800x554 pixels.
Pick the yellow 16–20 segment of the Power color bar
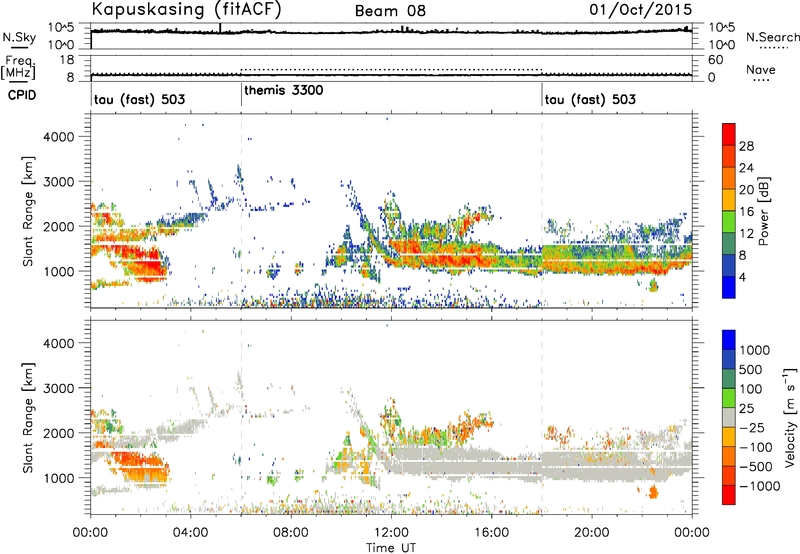coord(729,200)
